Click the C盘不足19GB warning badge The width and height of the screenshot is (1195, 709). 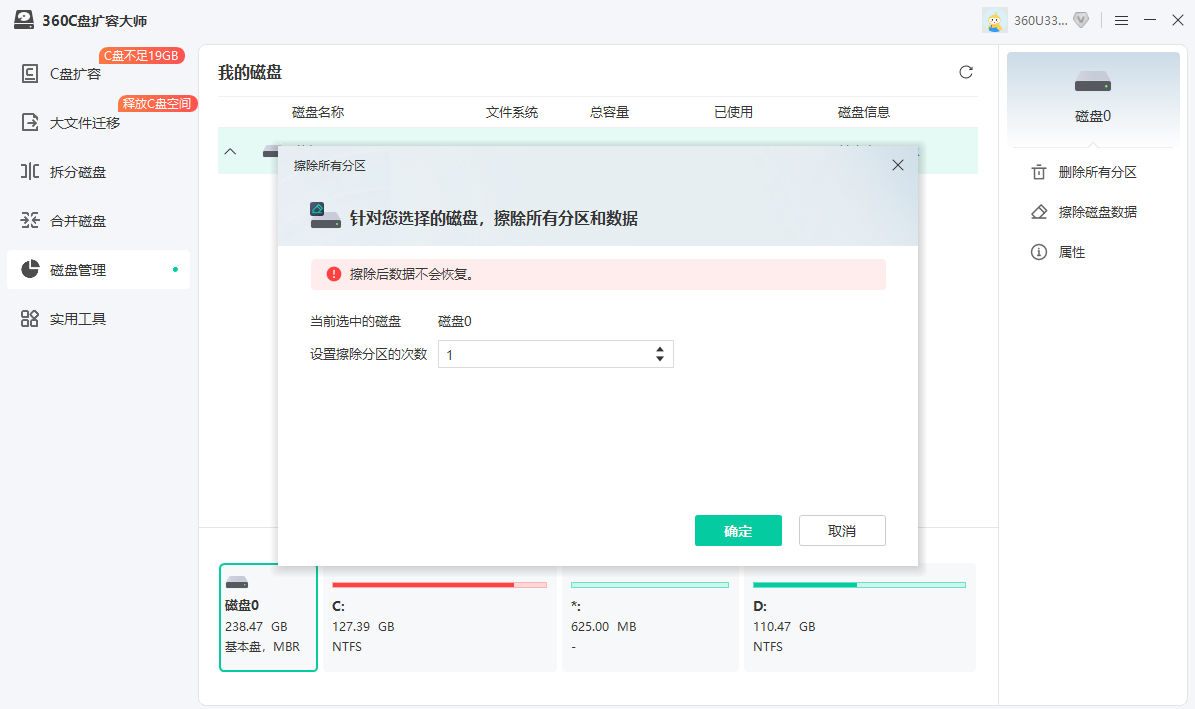[142, 56]
